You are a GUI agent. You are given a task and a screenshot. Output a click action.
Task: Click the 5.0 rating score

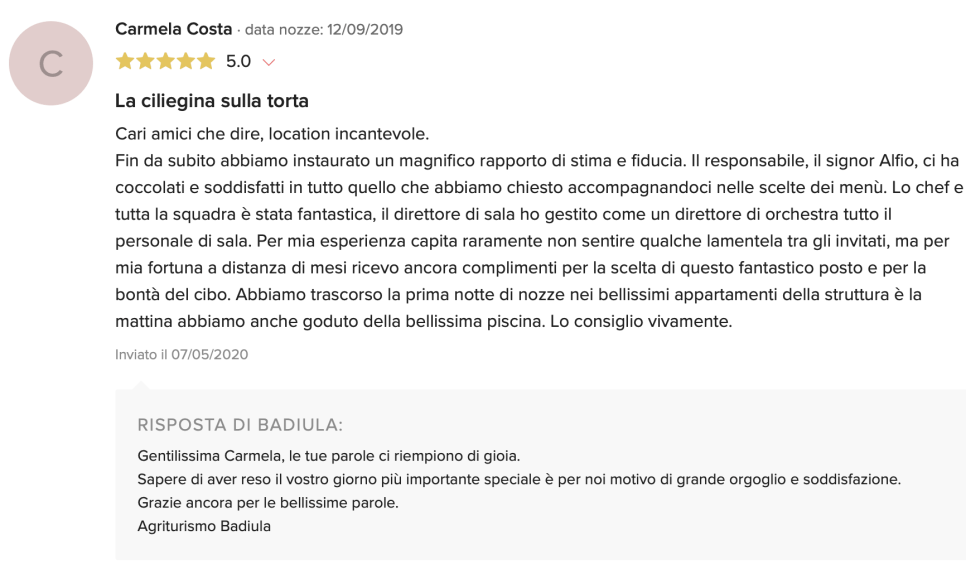pos(238,62)
